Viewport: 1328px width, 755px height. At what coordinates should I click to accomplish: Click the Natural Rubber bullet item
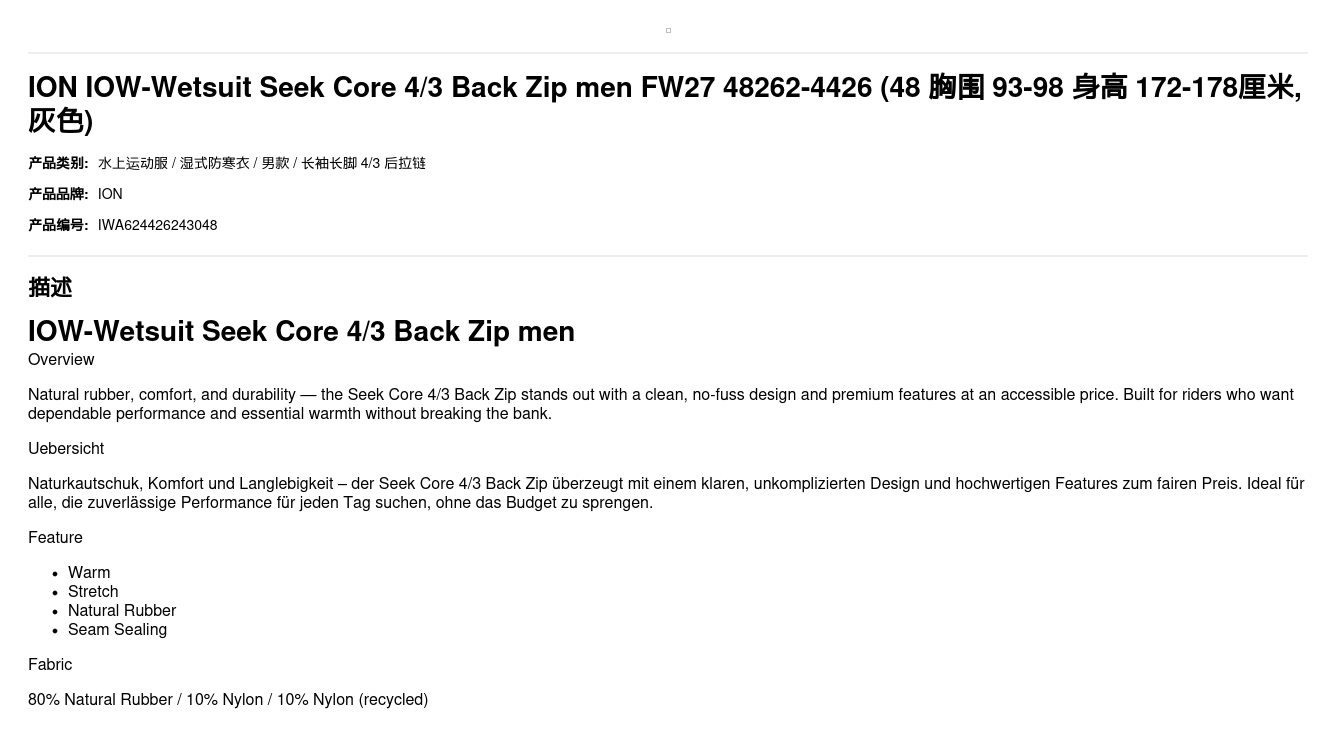pyautogui.click(x=122, y=611)
